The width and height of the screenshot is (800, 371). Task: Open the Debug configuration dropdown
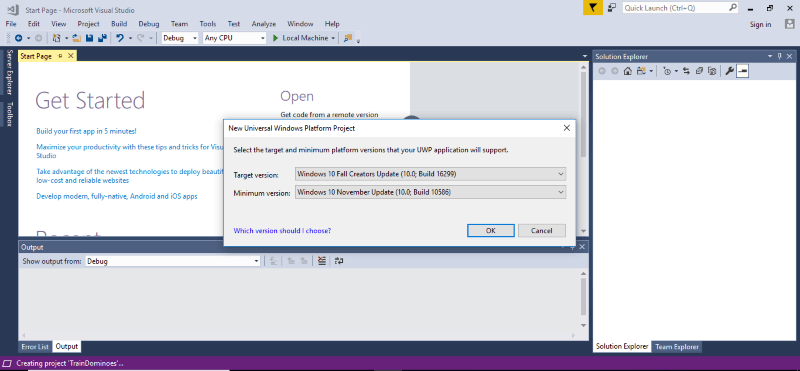tap(180, 38)
